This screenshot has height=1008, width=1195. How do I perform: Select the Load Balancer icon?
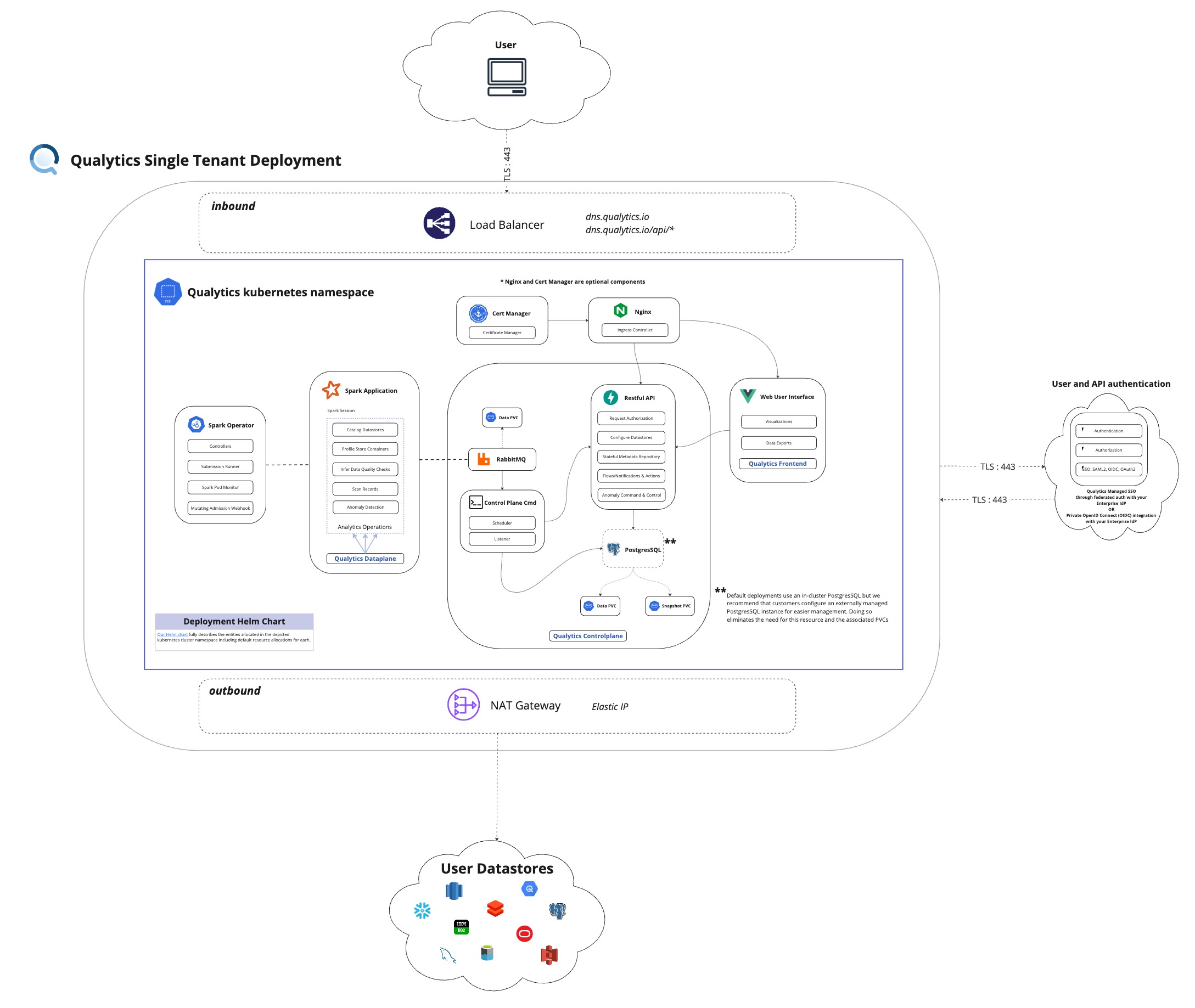click(439, 223)
